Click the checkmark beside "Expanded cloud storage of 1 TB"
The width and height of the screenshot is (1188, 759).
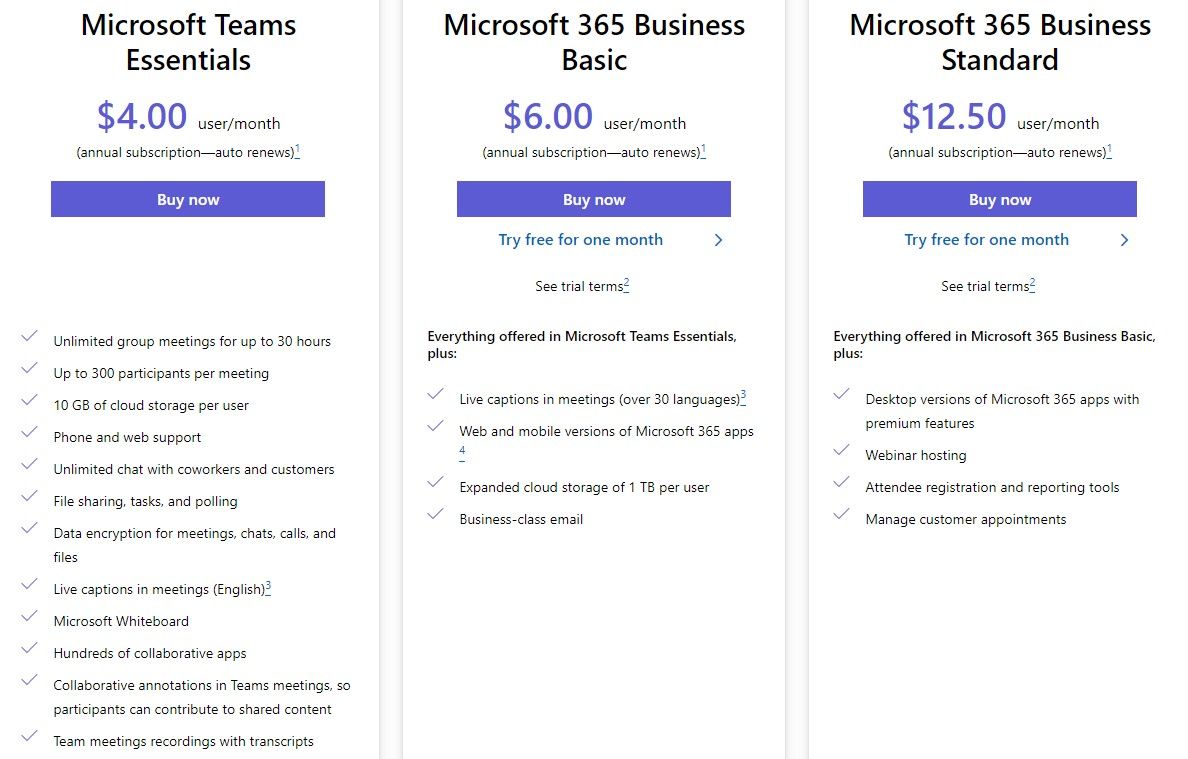436,485
